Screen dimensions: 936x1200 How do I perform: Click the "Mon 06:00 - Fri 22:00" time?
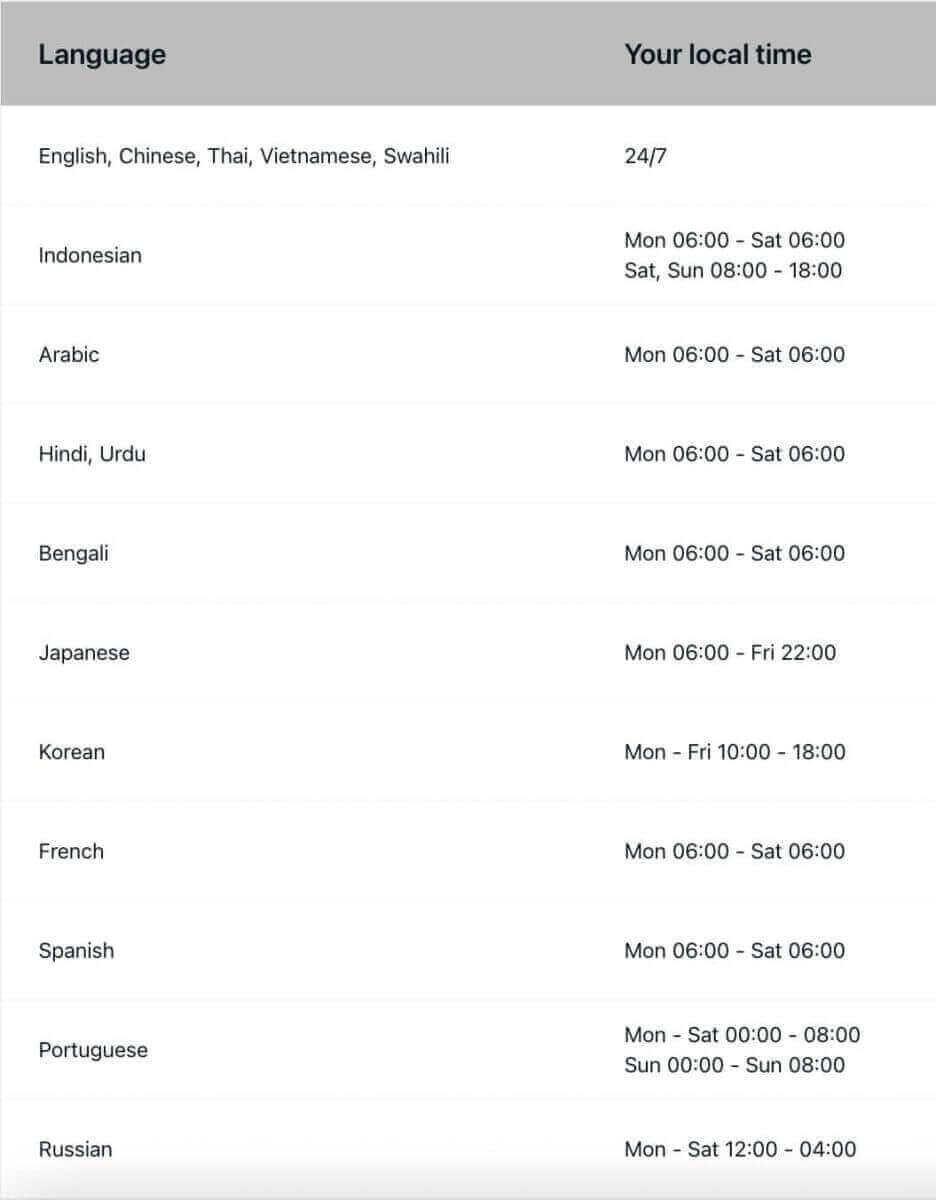click(x=730, y=653)
